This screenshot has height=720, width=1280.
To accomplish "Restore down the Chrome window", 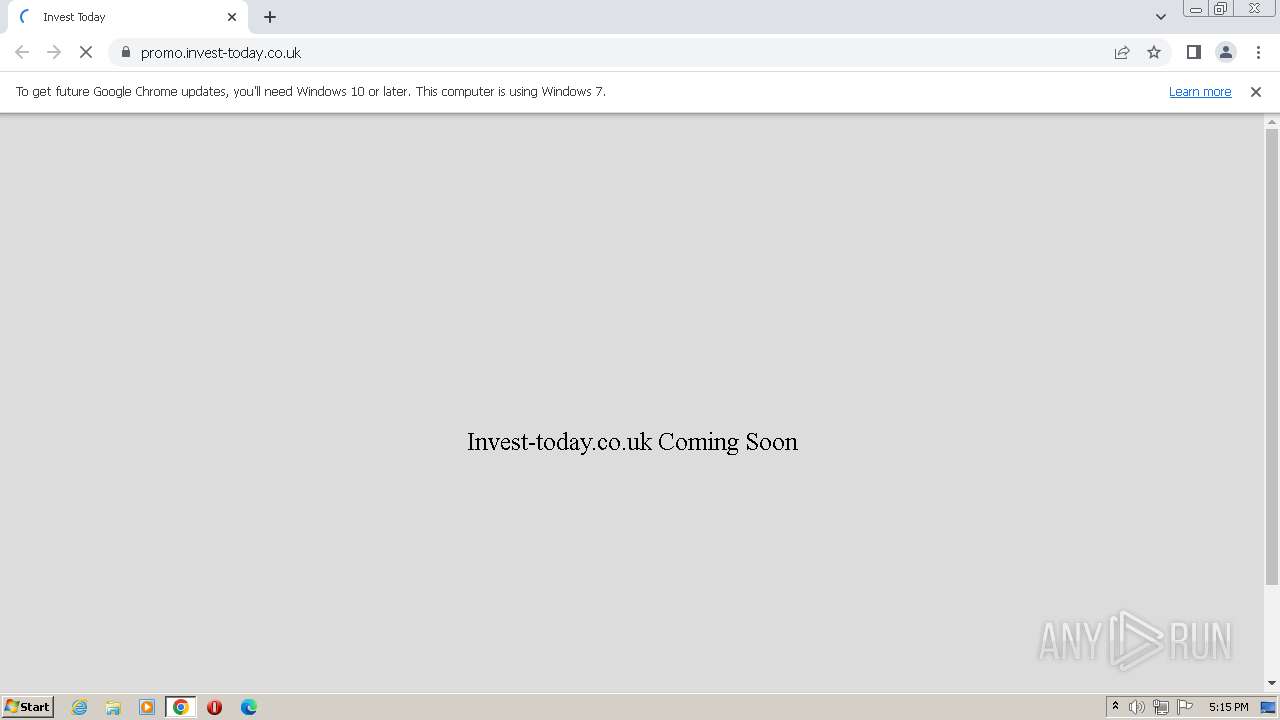I will click(1221, 9).
